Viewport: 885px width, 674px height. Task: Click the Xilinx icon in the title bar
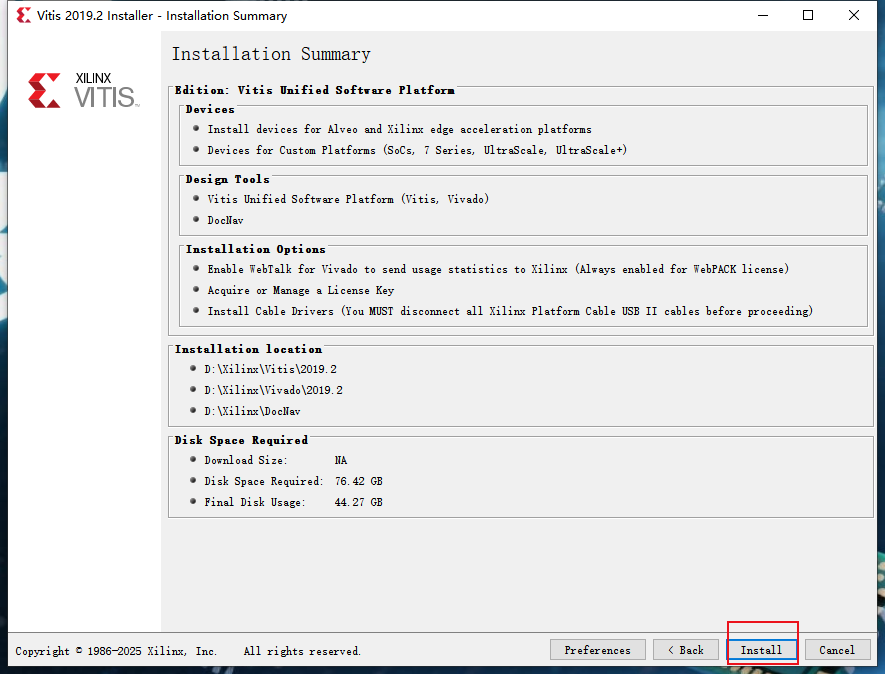click(x=23, y=15)
